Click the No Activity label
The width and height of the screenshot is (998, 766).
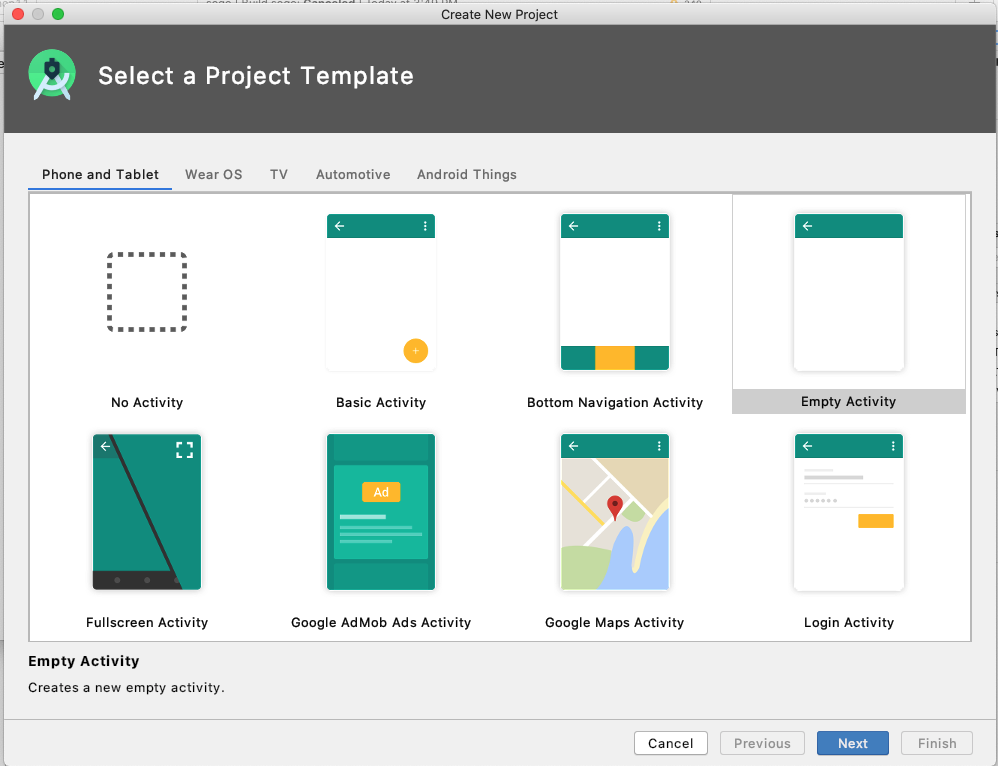[x=147, y=402]
